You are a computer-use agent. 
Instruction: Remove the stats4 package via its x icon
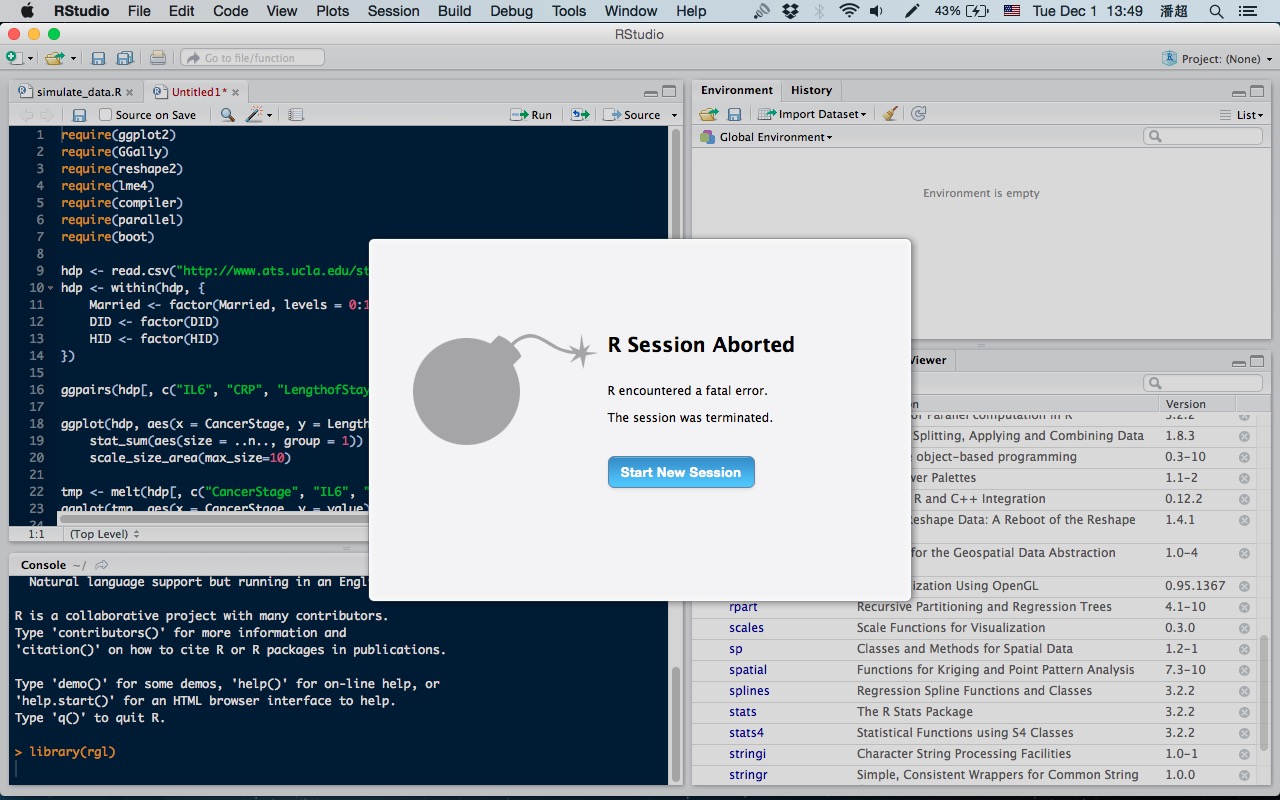(1244, 733)
